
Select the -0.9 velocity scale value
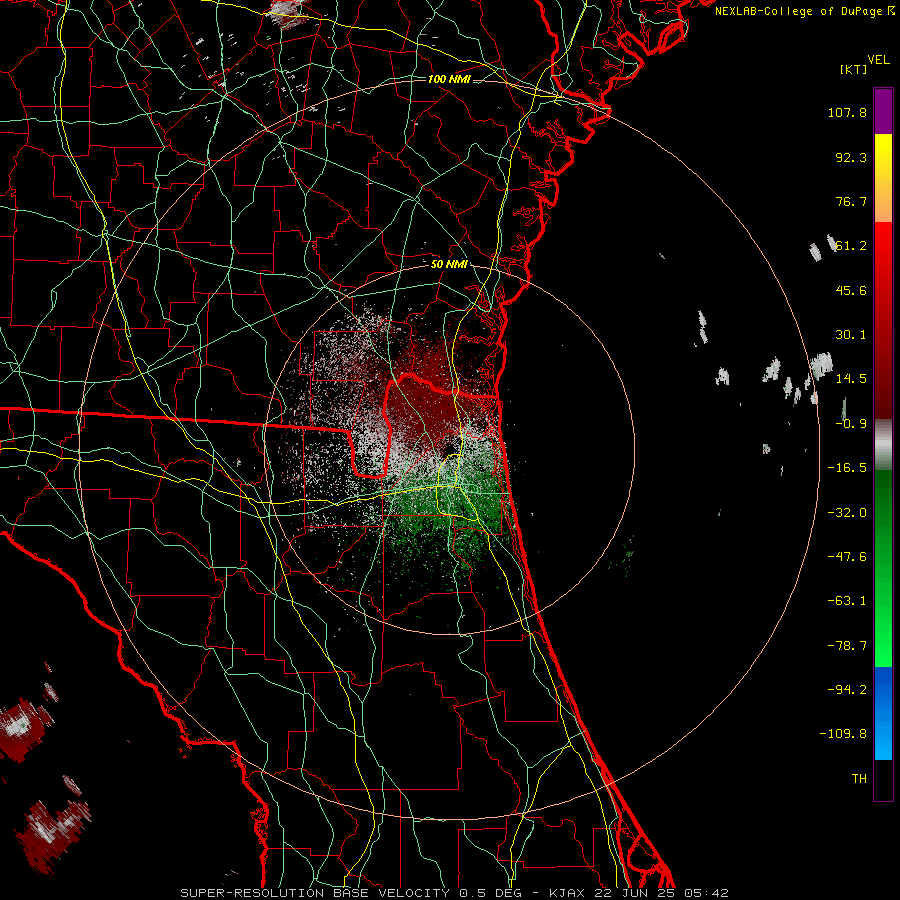pos(851,424)
